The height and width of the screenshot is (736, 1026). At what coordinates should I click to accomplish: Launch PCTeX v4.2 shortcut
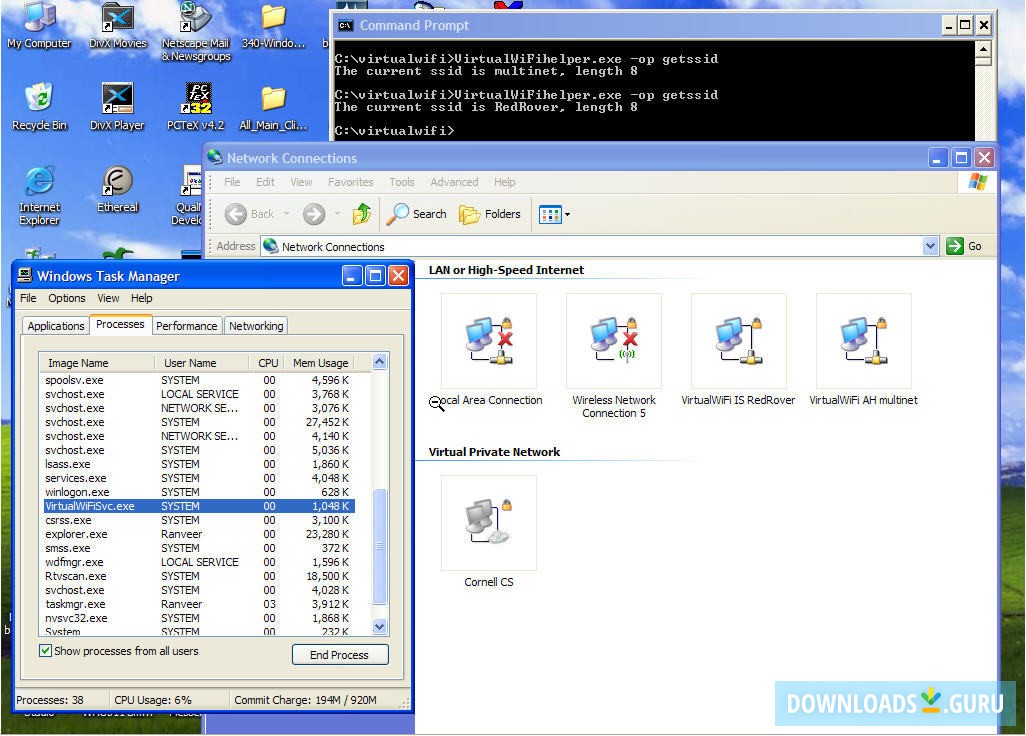pyautogui.click(x=196, y=107)
